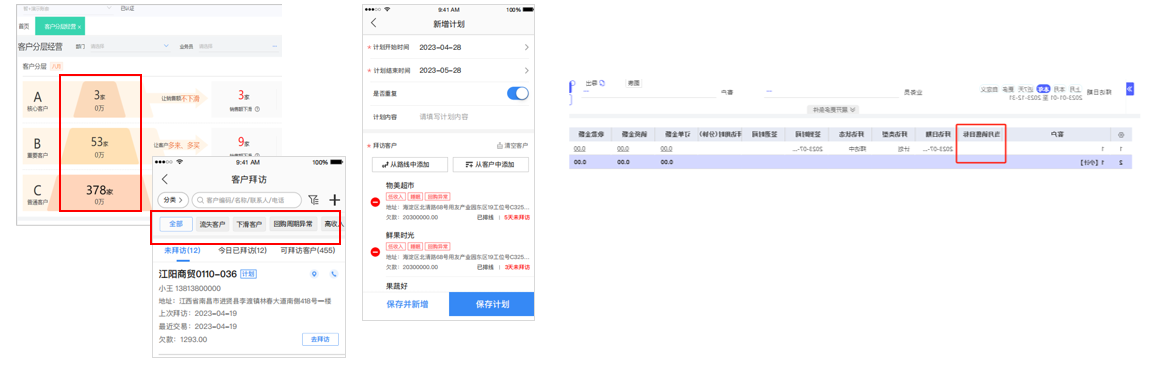This screenshot has width=1175, height=371.
Task: Click the 拜访状态 column header
Action: point(851,135)
